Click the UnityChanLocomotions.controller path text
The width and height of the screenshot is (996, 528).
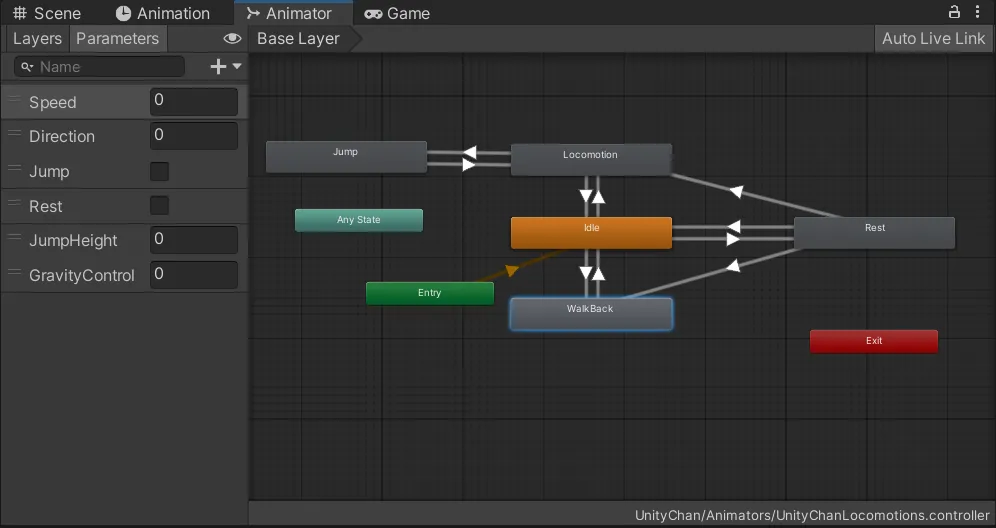pos(812,515)
